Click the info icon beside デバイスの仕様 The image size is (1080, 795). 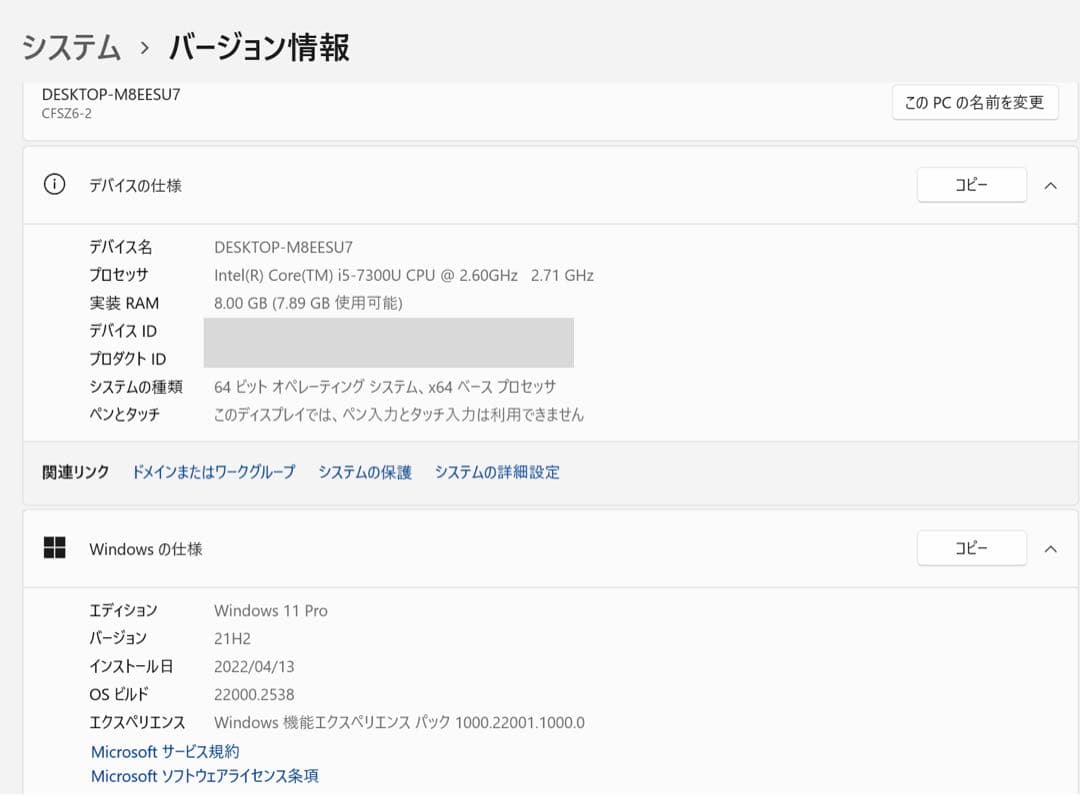point(55,185)
